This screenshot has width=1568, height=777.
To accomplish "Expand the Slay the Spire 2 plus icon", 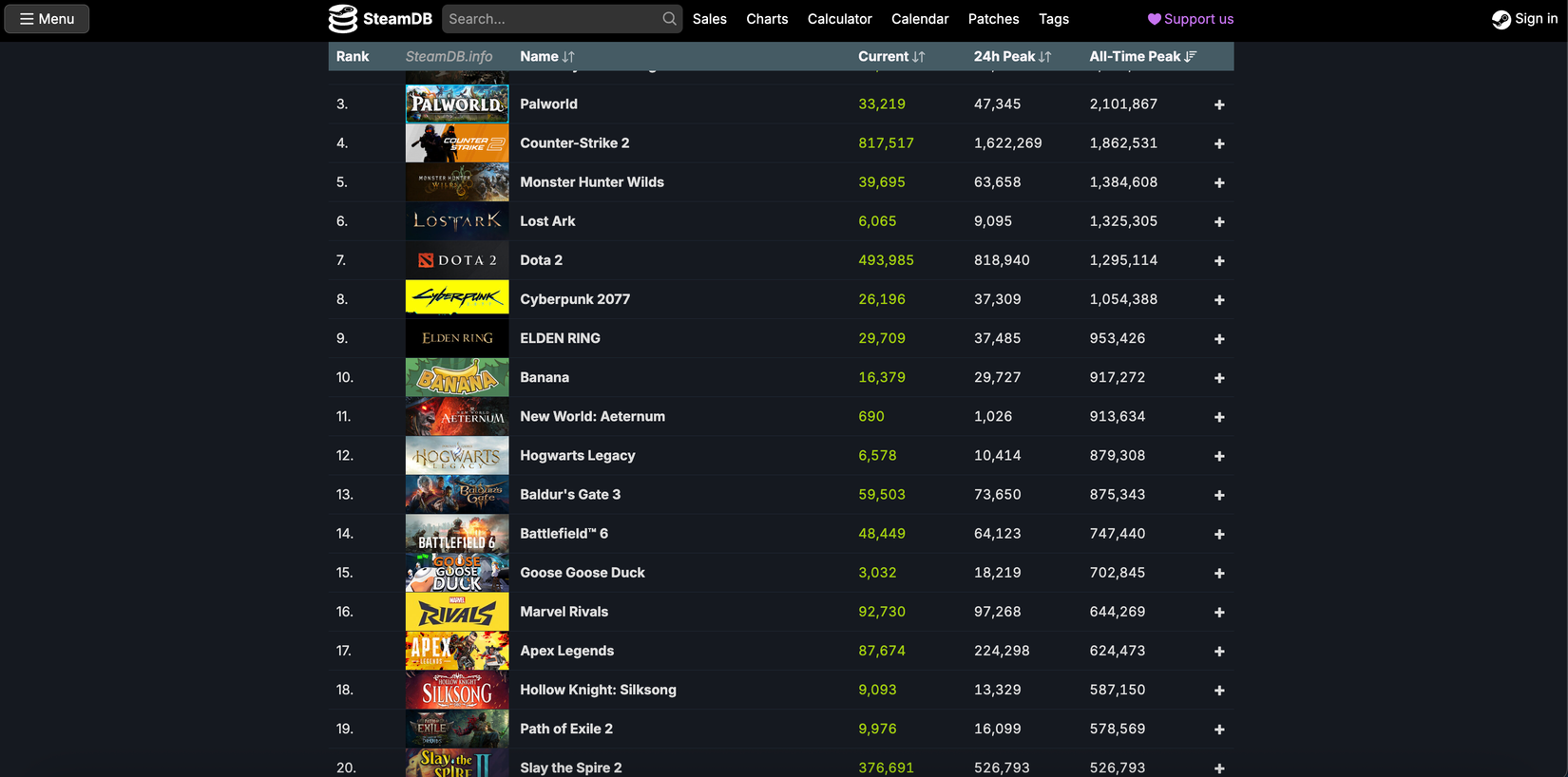I will [x=1219, y=768].
